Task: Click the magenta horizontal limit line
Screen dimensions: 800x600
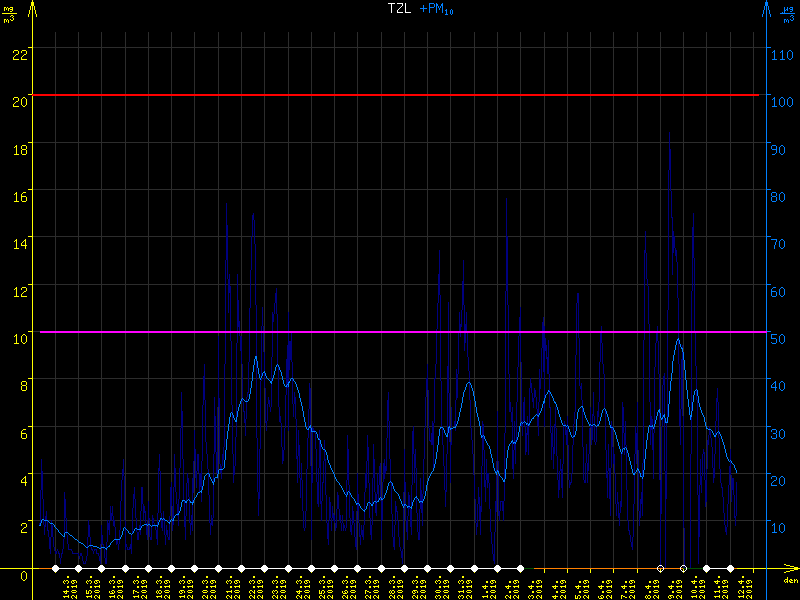Action: click(x=400, y=331)
